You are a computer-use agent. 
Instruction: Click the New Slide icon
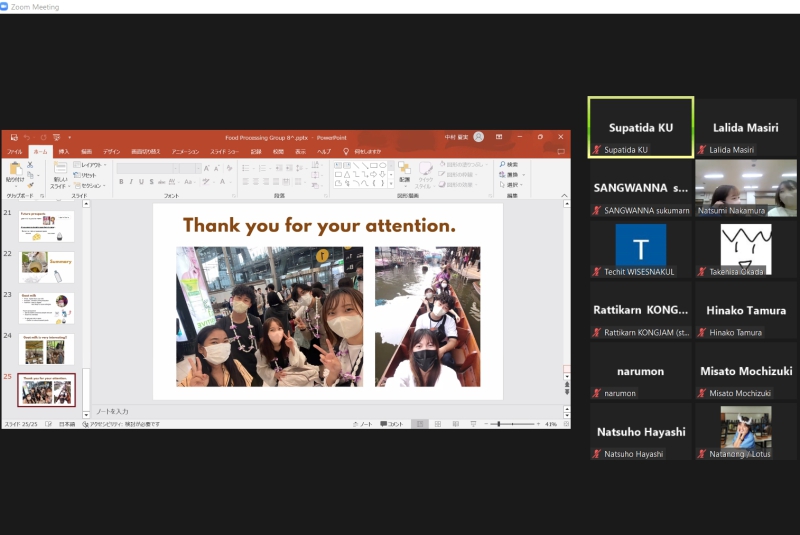(61, 170)
